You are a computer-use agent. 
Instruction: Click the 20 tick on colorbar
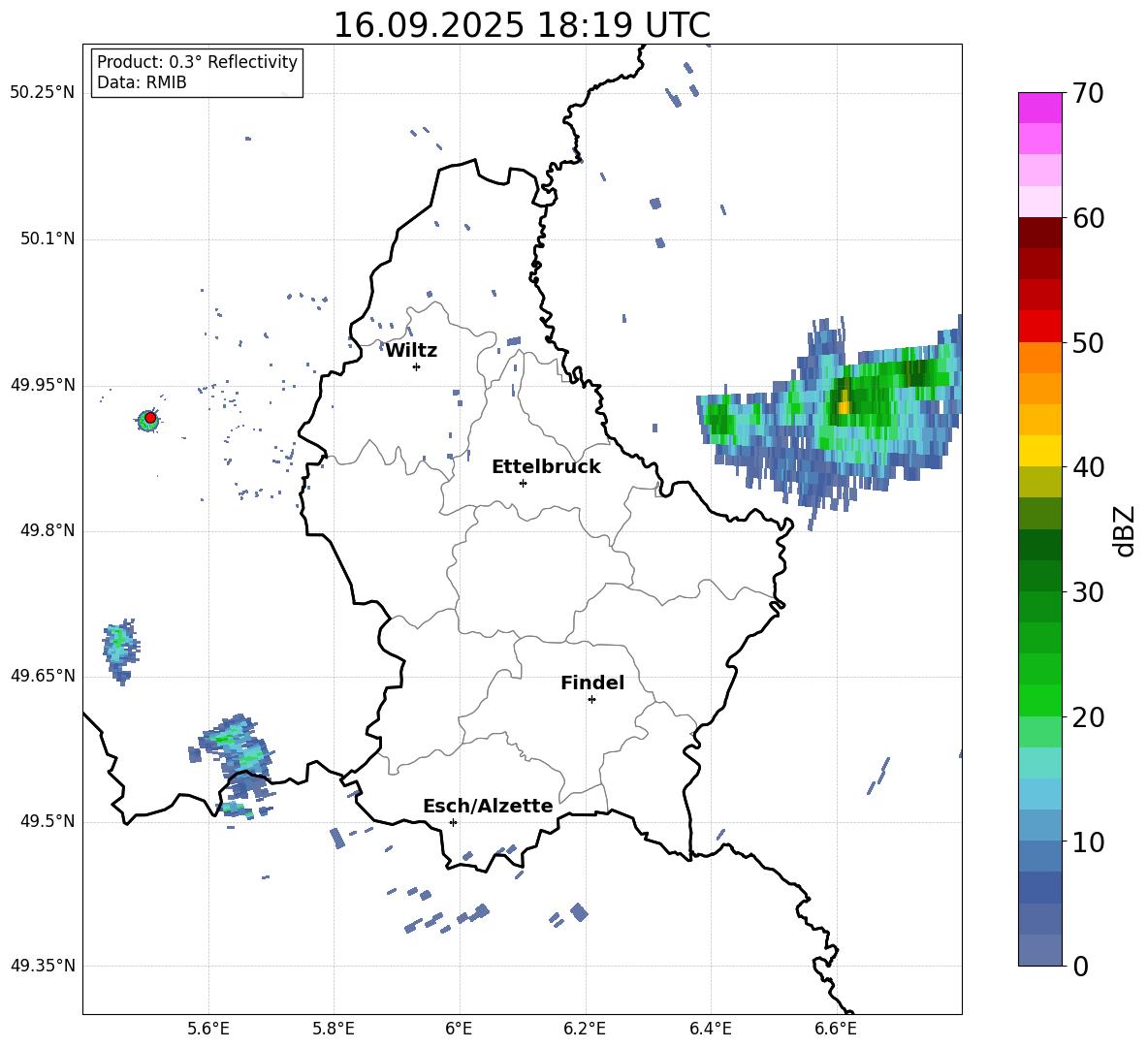[x=1088, y=717]
